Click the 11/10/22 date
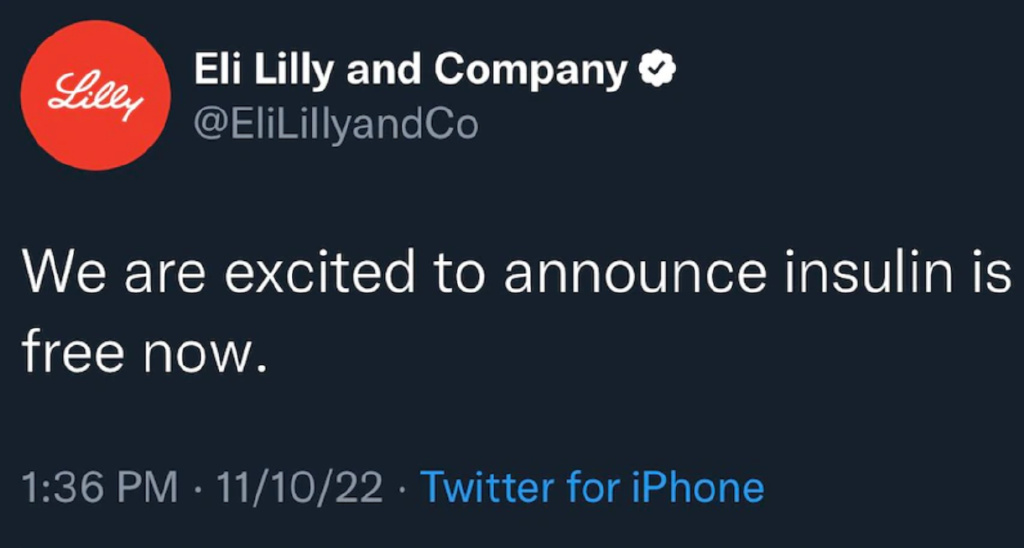The width and height of the screenshot is (1024, 548). [x=299, y=488]
